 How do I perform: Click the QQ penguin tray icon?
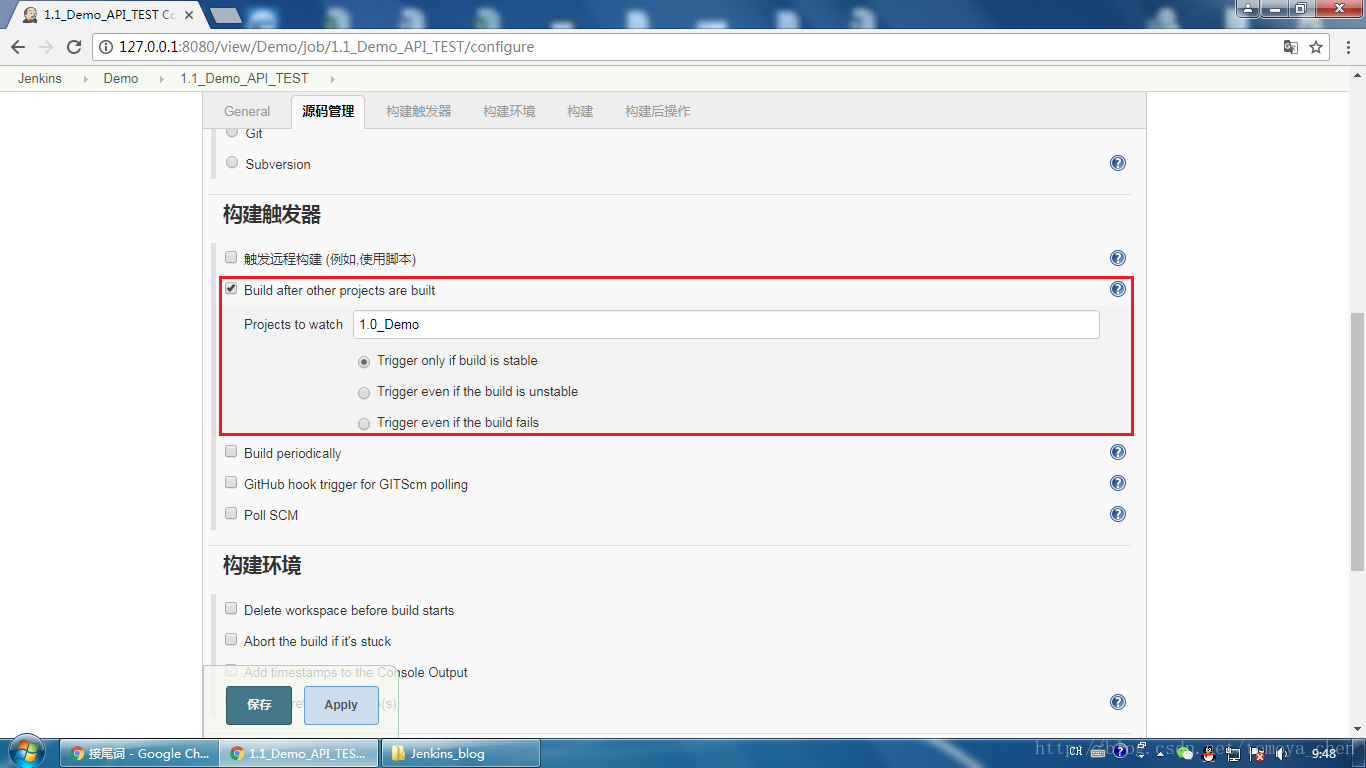pos(1209,753)
